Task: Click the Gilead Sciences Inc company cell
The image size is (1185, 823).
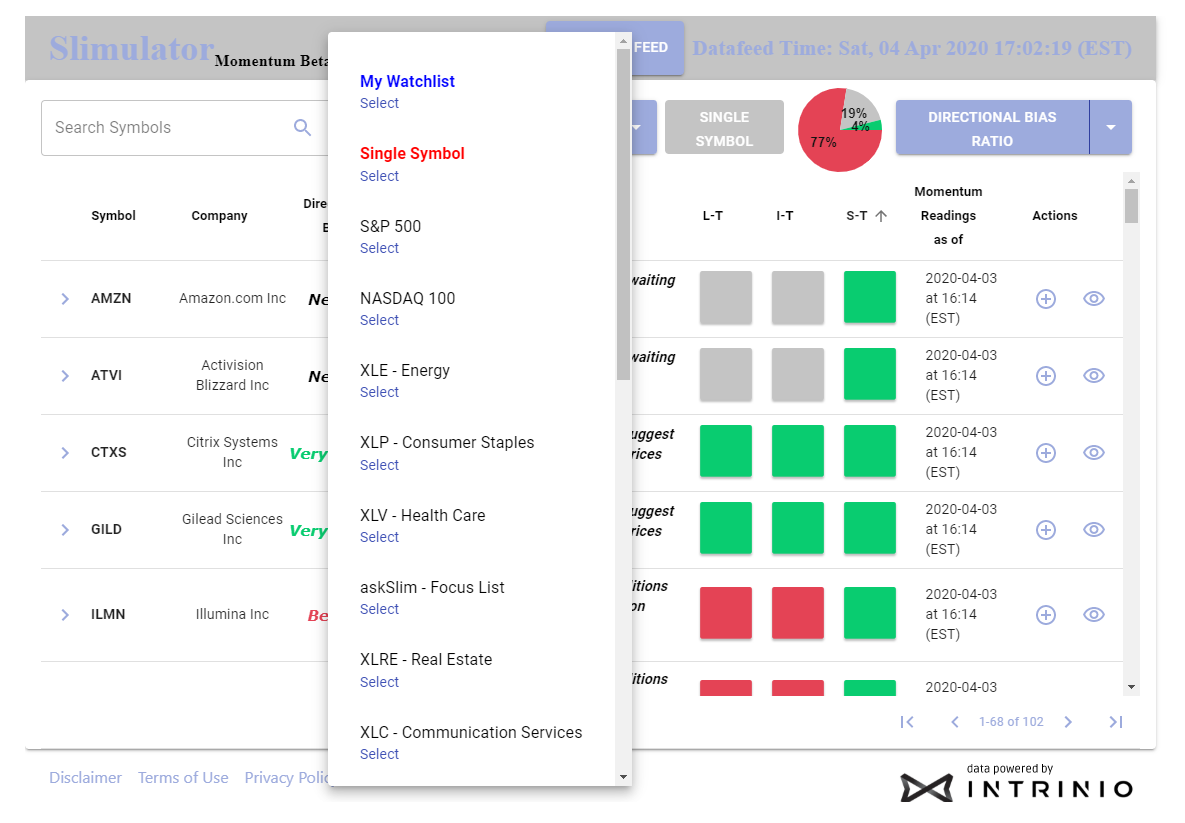Action: coord(232,529)
